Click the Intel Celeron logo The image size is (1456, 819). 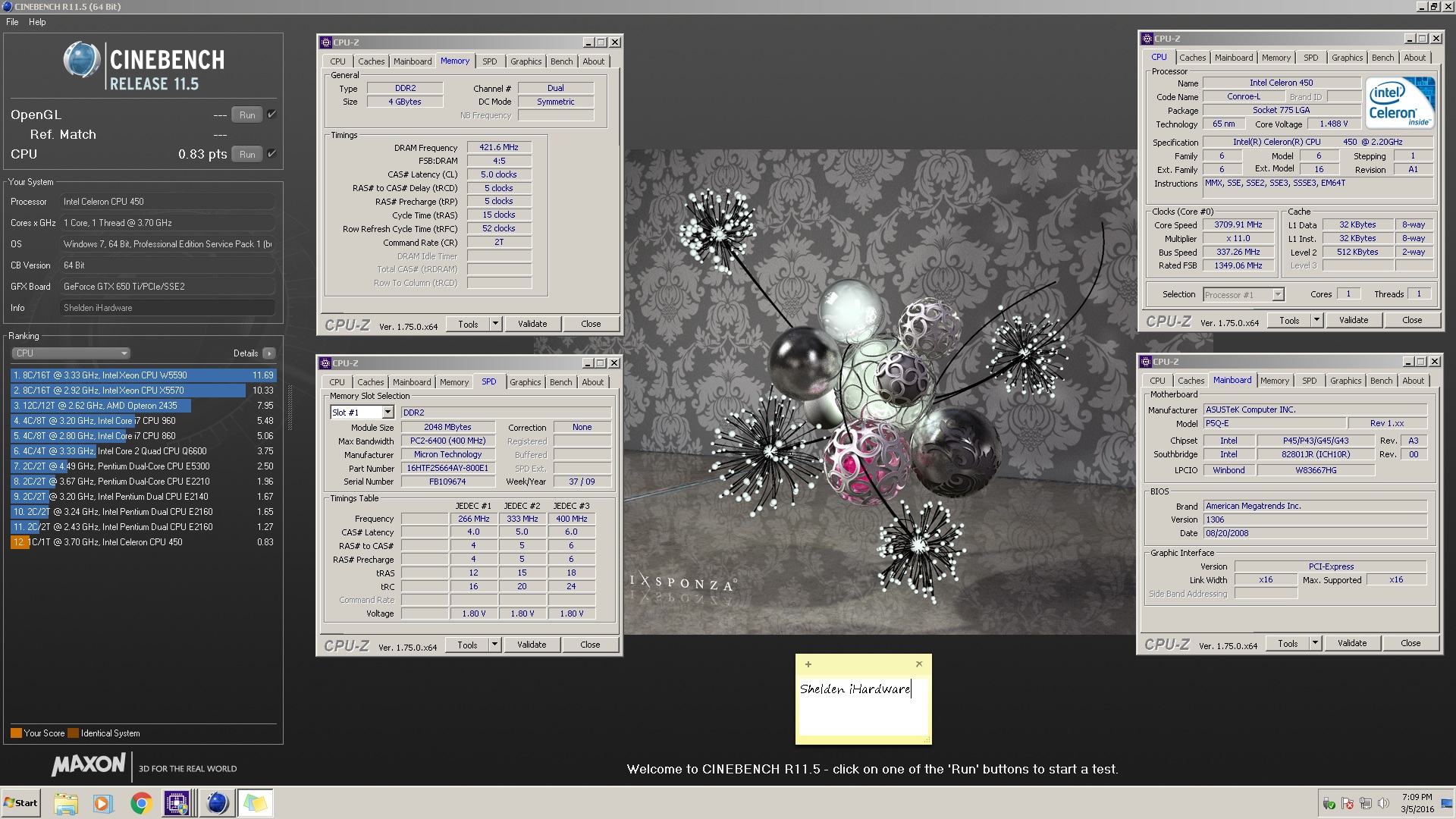point(1399,102)
